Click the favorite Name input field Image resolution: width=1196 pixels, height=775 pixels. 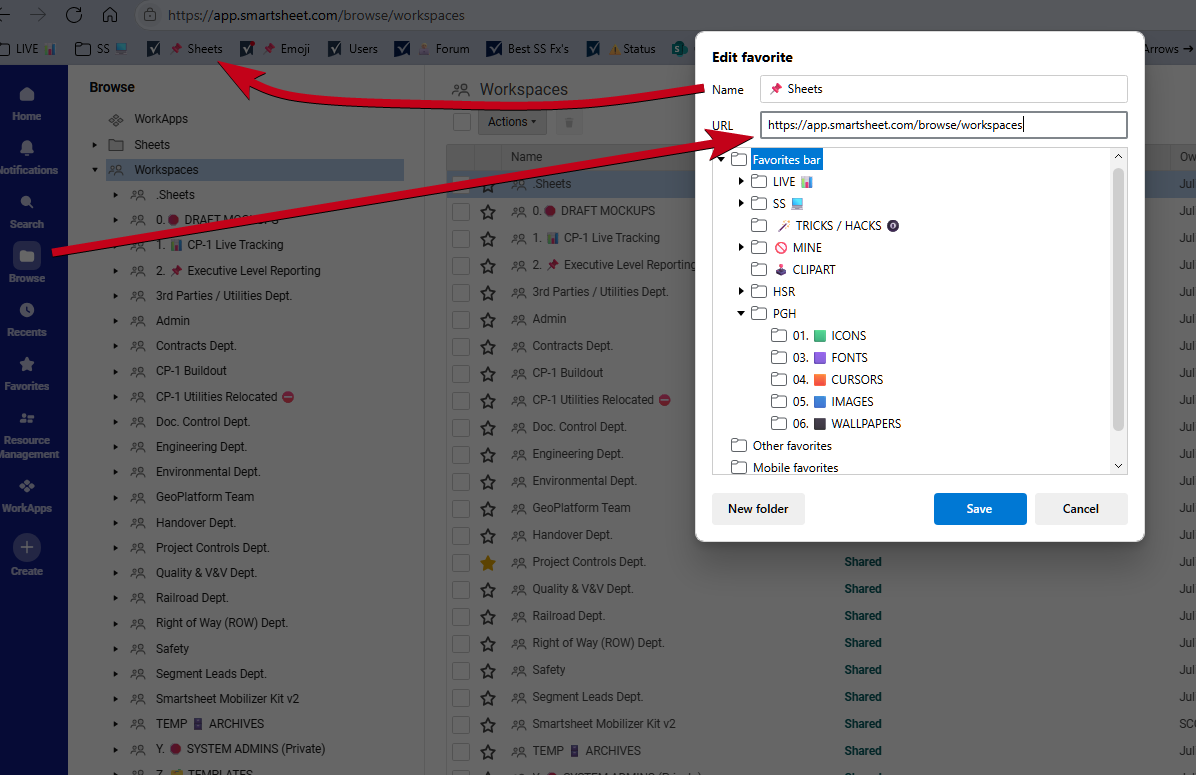point(944,89)
